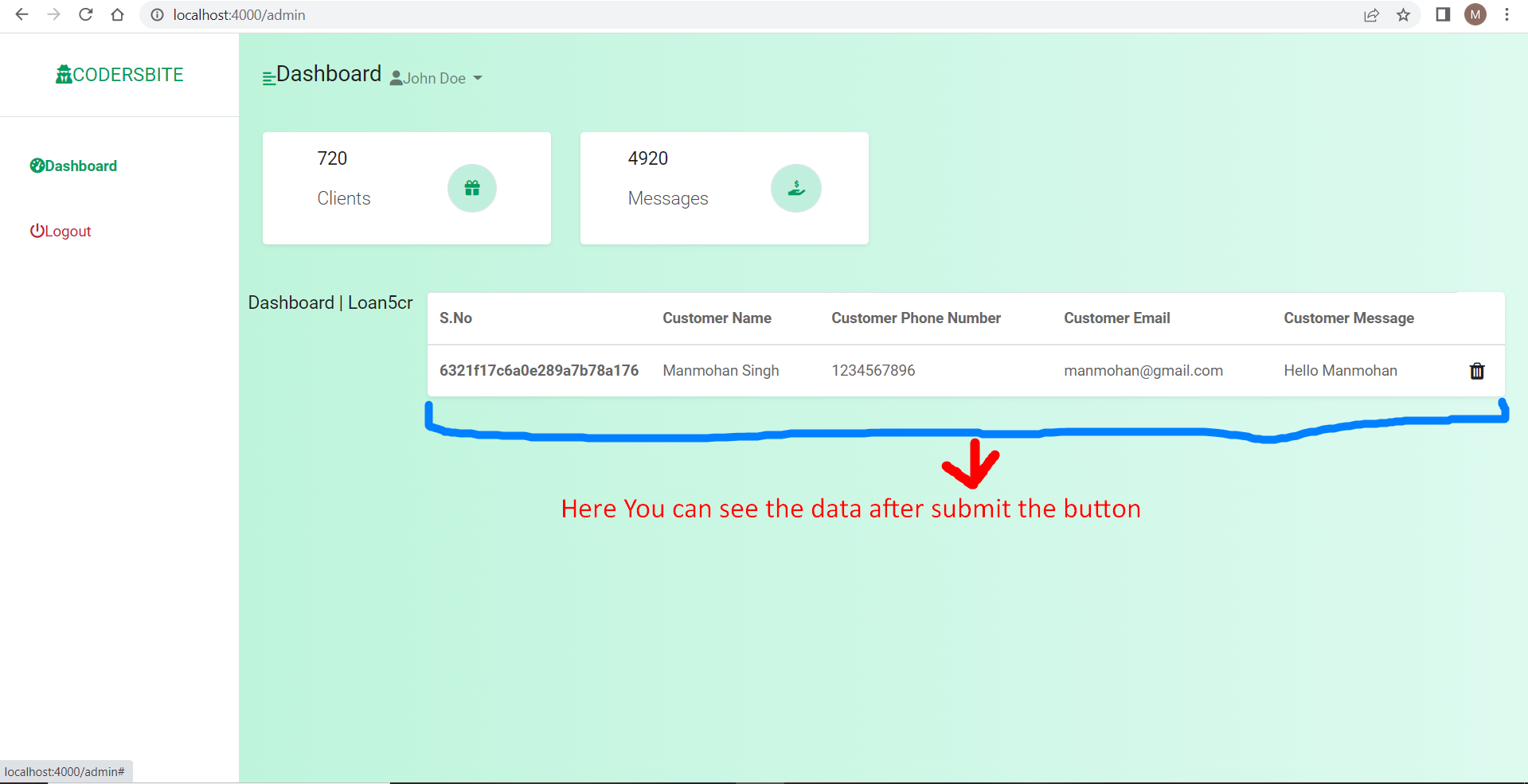Click the CODERSBITE logo
This screenshot has height=784, width=1528.
[x=119, y=75]
